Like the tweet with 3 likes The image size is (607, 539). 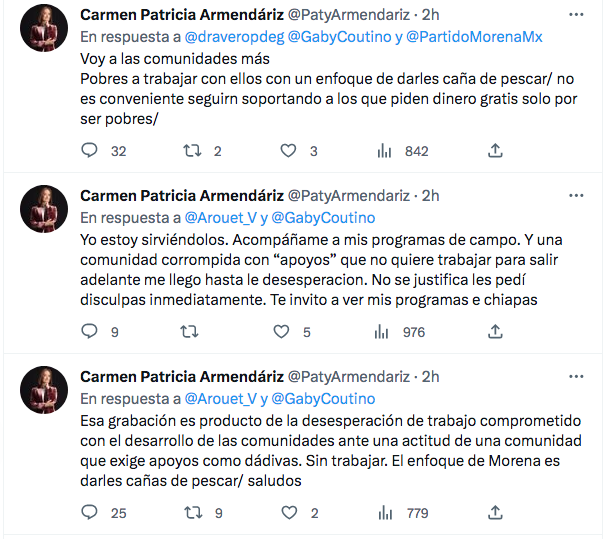tap(289, 151)
